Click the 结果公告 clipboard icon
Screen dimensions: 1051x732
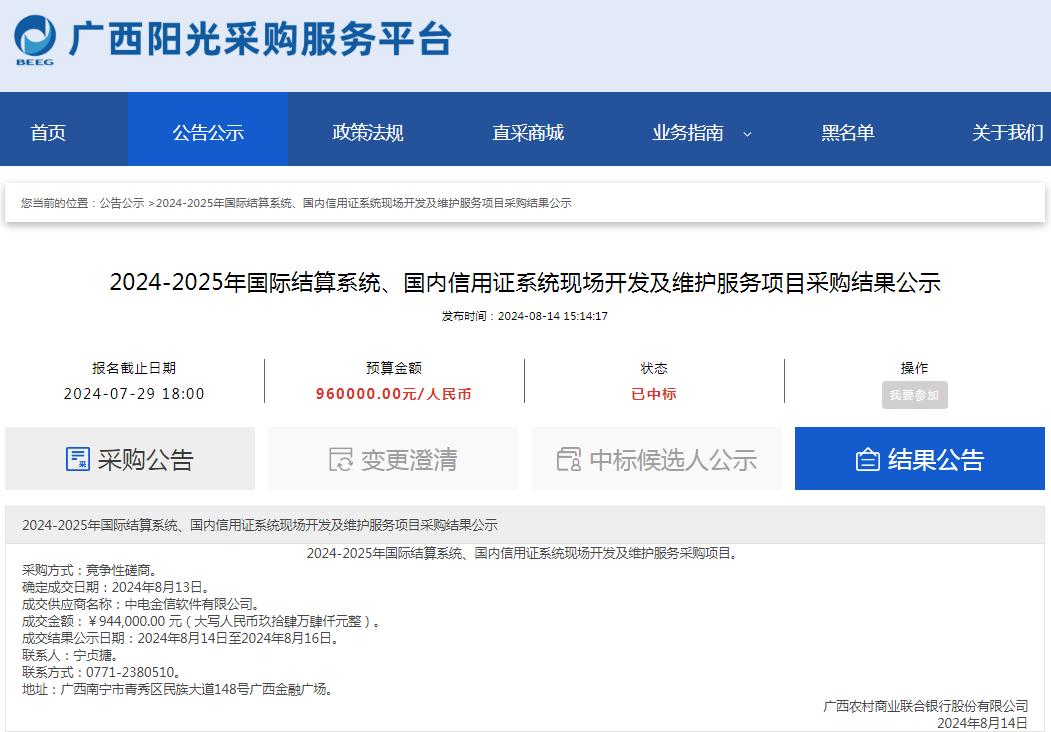tap(868, 460)
